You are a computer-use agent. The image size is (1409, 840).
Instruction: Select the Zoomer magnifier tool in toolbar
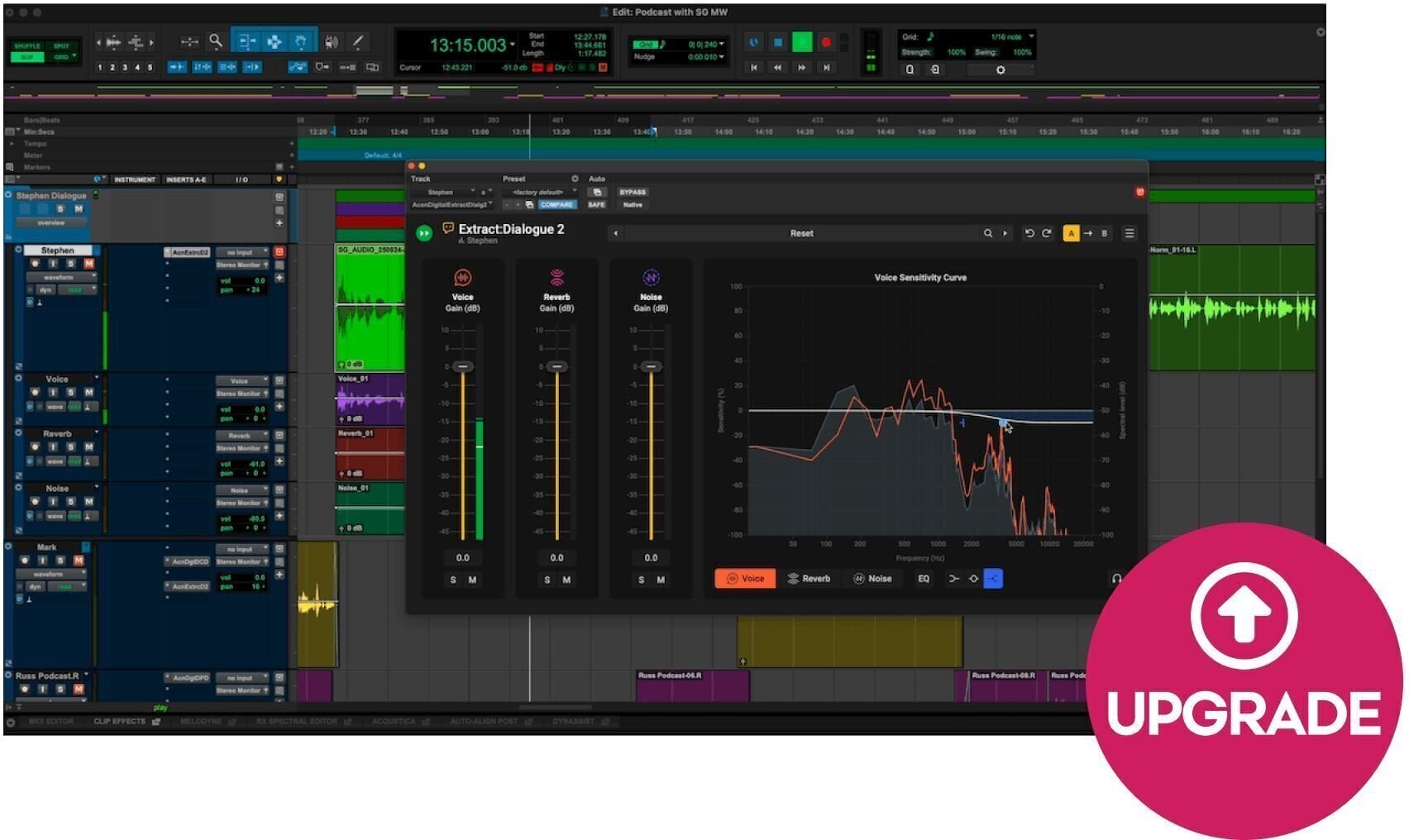[216, 41]
